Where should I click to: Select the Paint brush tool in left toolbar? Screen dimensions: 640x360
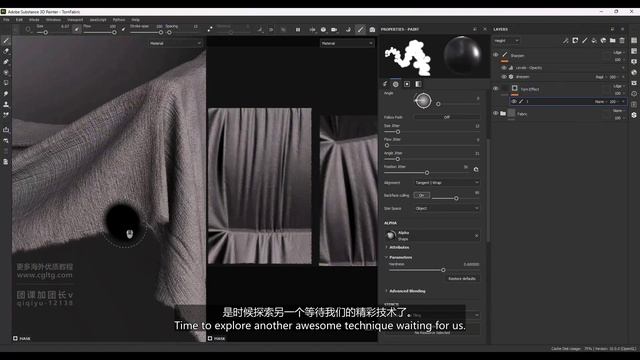(6, 41)
